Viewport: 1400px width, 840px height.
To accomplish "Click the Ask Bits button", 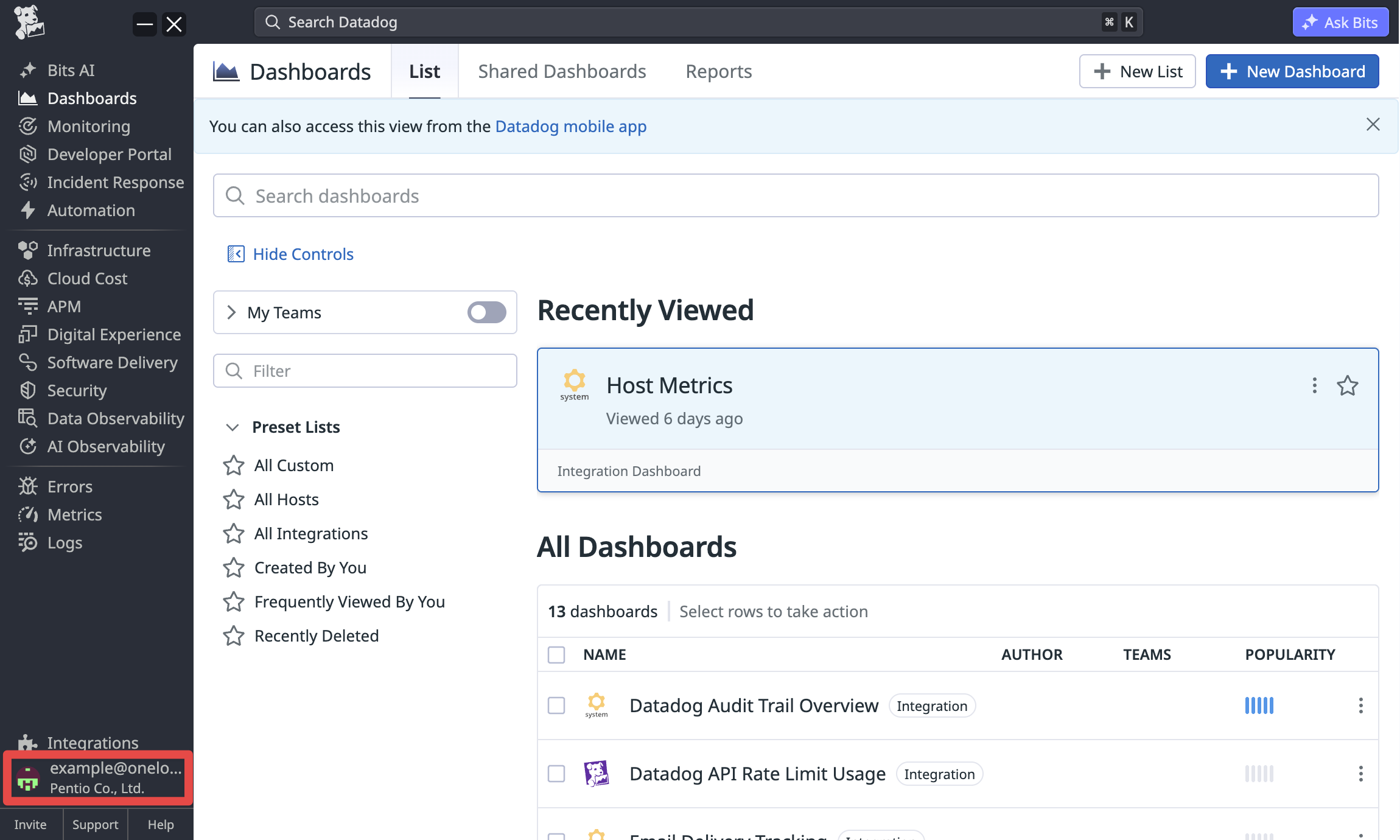I will click(1340, 23).
